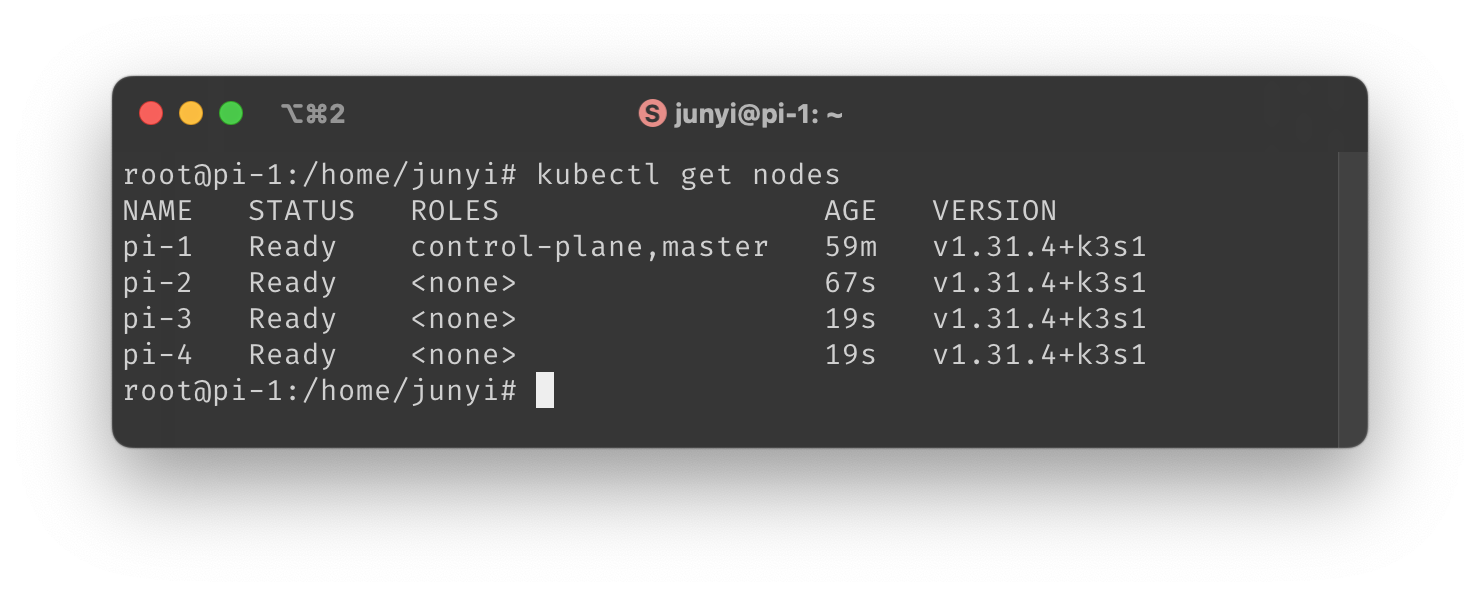1480x596 pixels.
Task: Click the yellow minimize window button
Action: [191, 114]
